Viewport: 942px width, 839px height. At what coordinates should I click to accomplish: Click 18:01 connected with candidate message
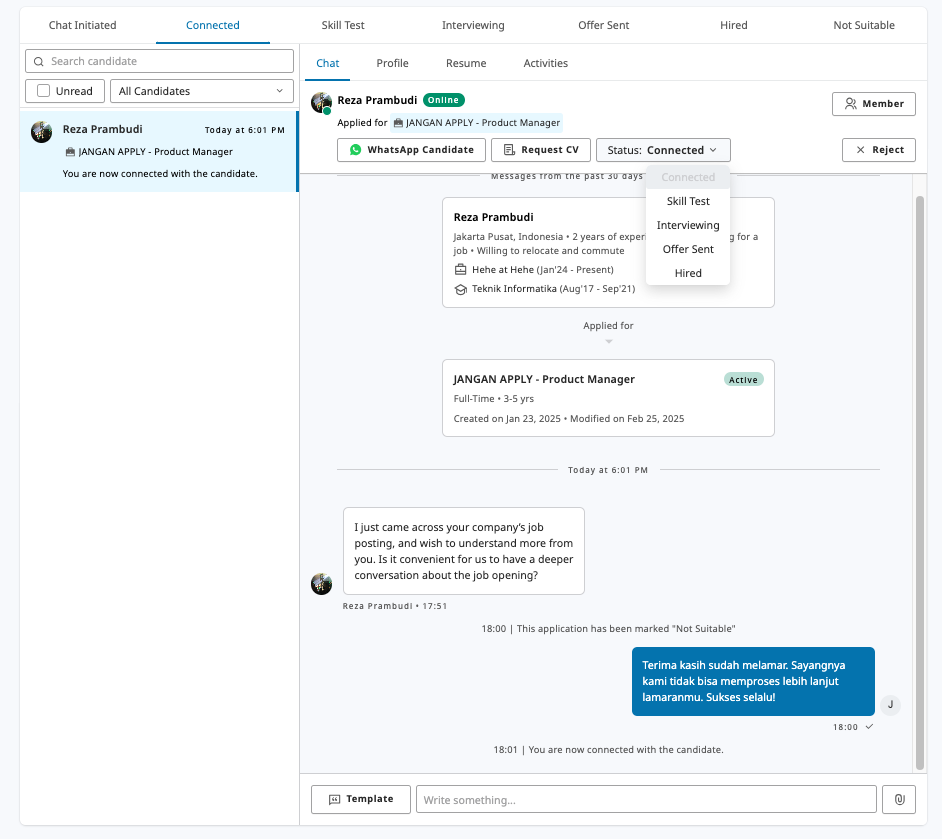tap(608, 750)
